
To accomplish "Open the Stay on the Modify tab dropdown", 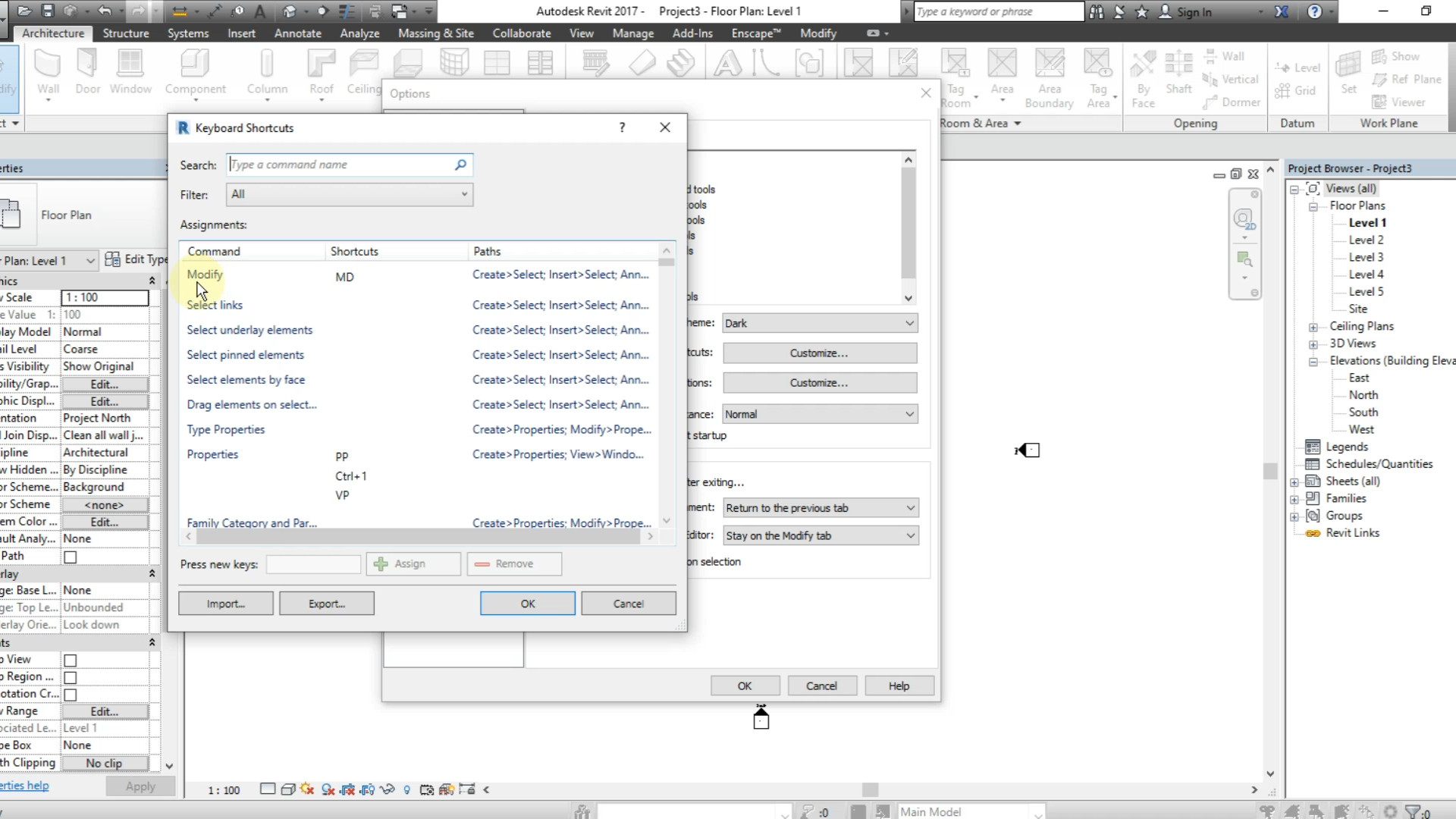I will tap(821, 535).
